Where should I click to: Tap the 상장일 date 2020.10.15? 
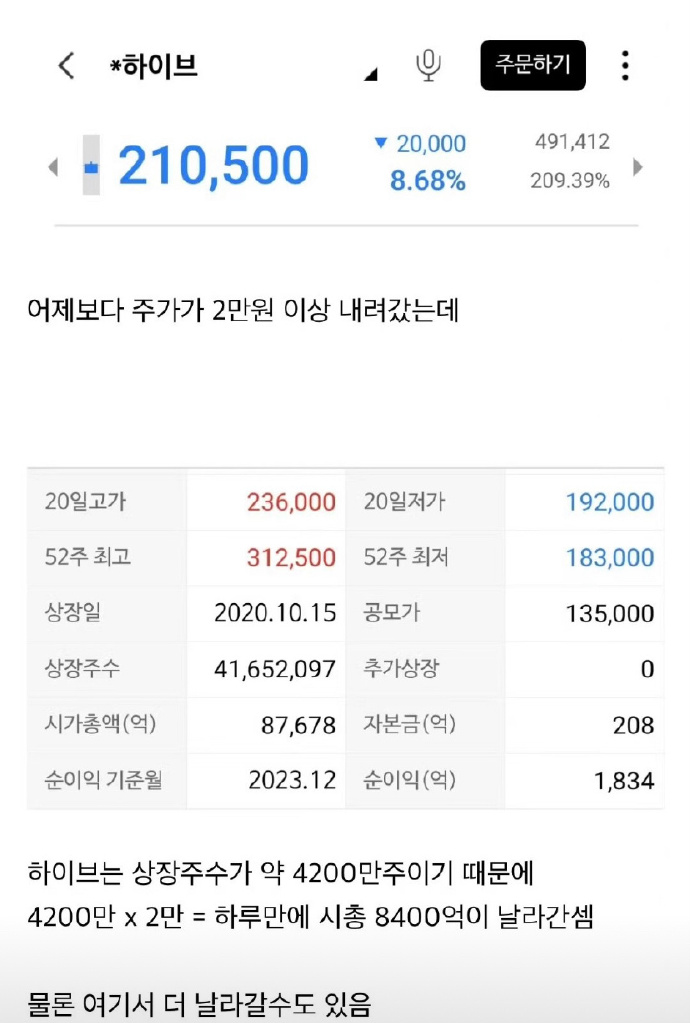[x=277, y=613]
